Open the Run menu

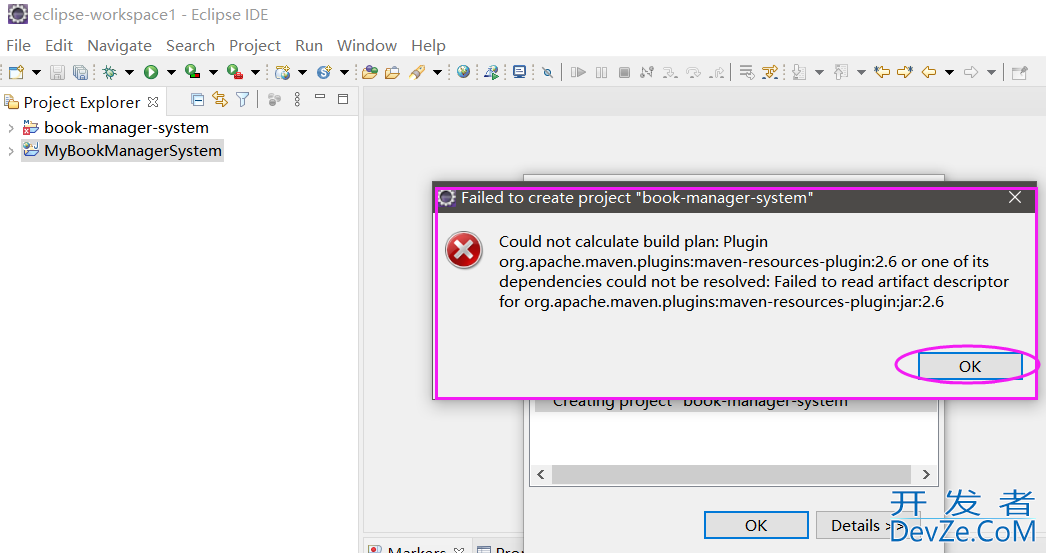(309, 45)
